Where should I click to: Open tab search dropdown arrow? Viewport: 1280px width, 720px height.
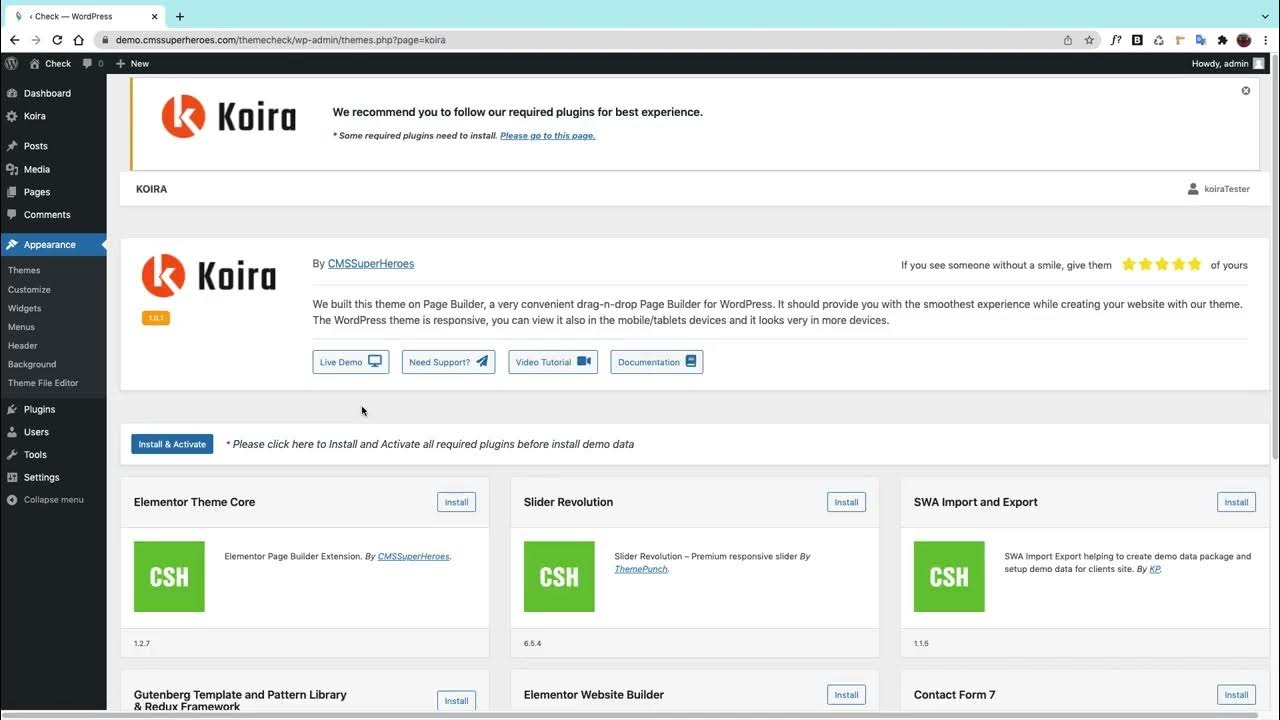coord(1265,16)
